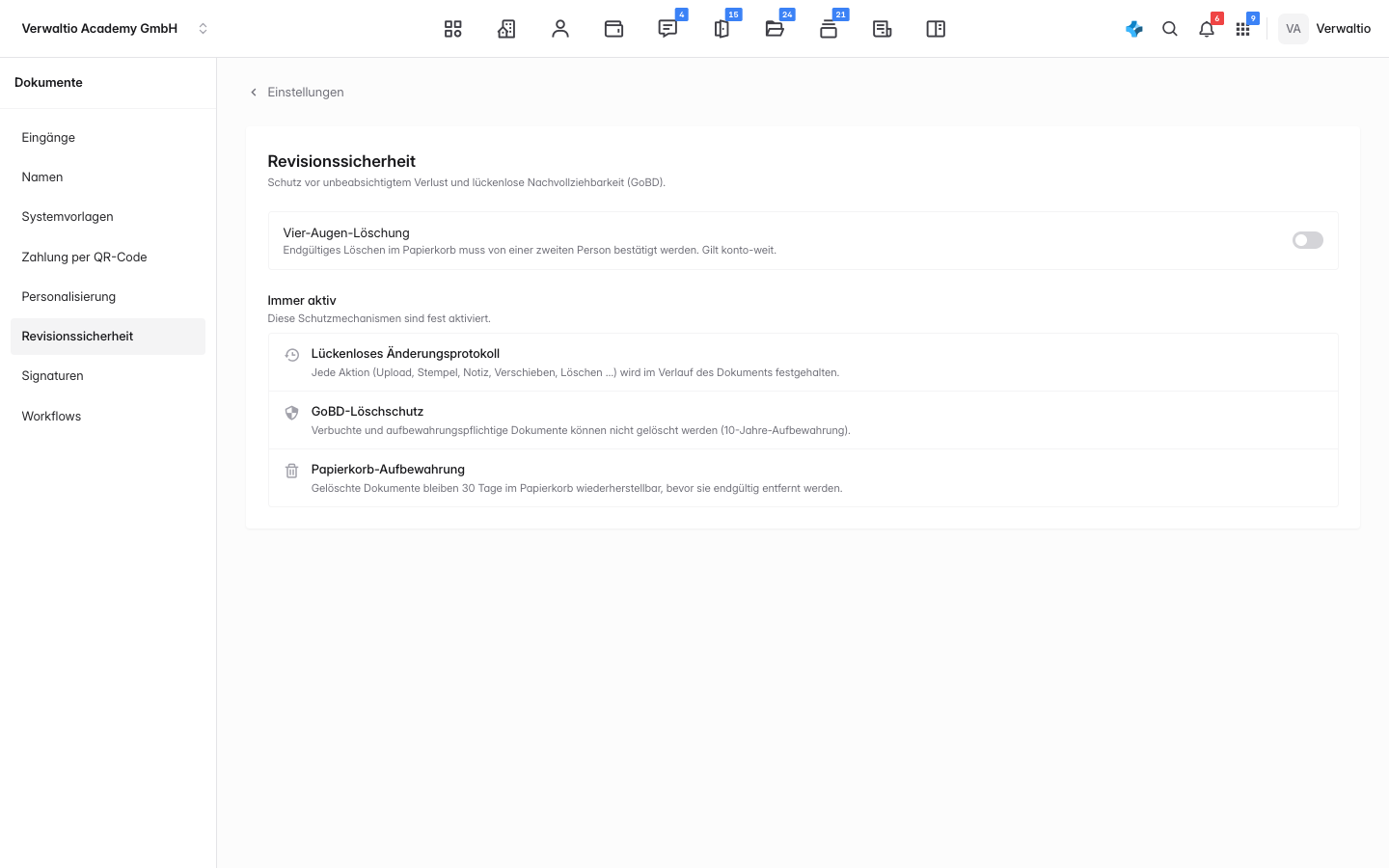Click the Einstellungen back link
This screenshot has width=1389, height=868.
pos(305,93)
